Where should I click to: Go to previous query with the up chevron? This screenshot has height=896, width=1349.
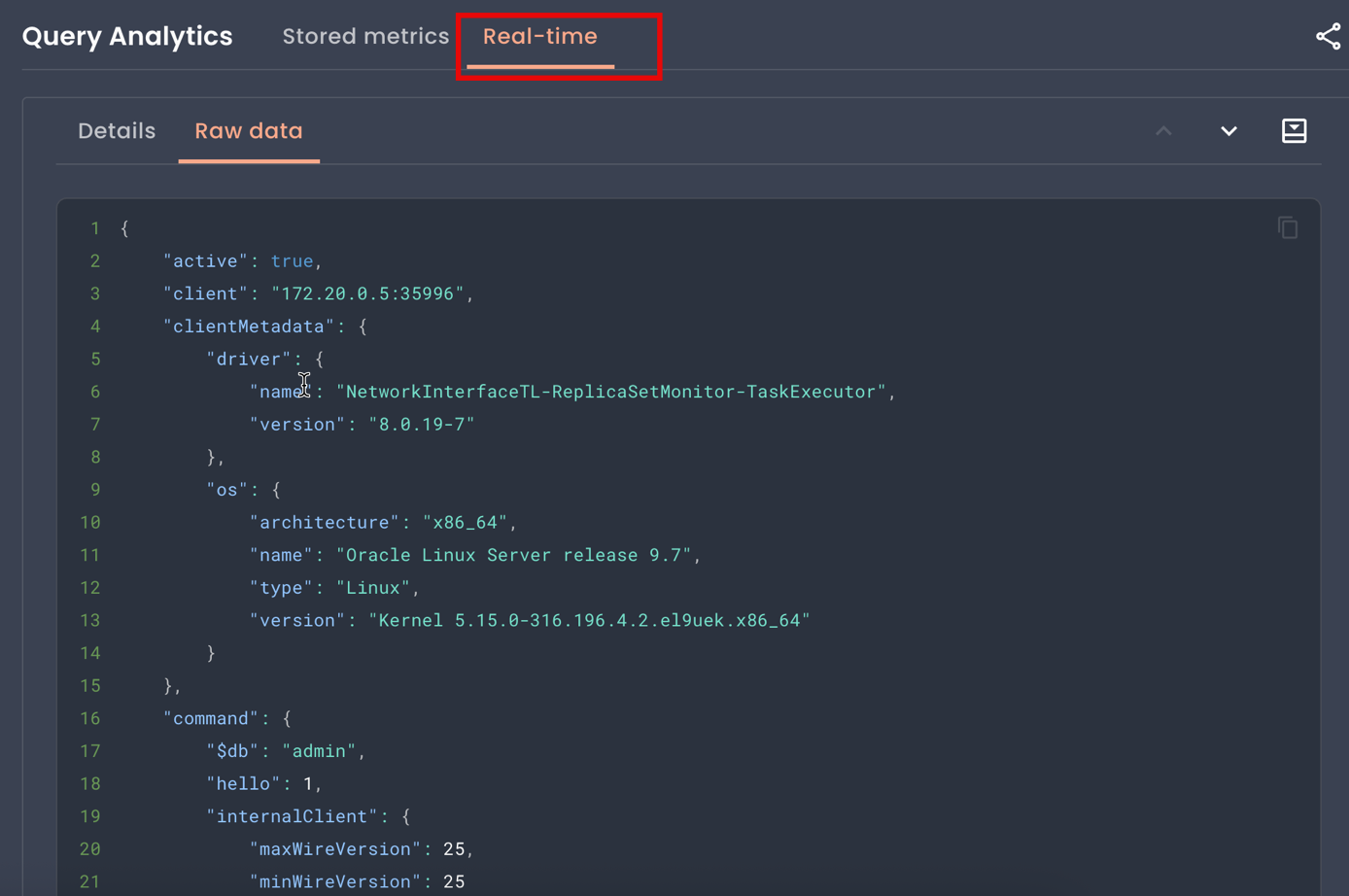(x=1163, y=131)
